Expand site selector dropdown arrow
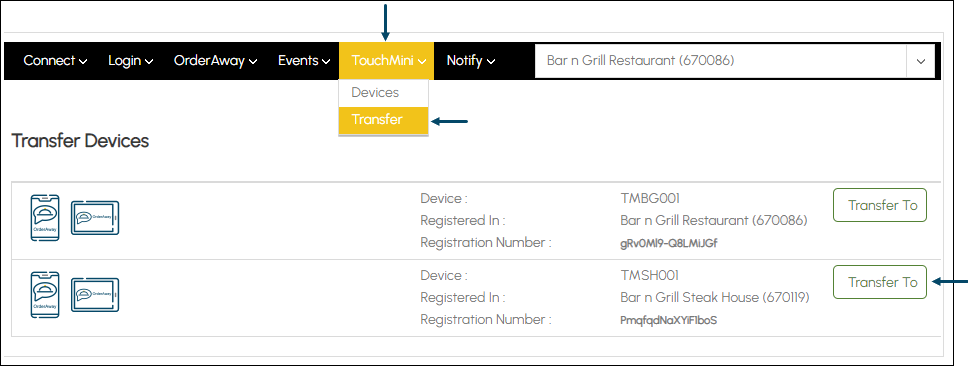The height and width of the screenshot is (366, 968). [x=921, y=61]
